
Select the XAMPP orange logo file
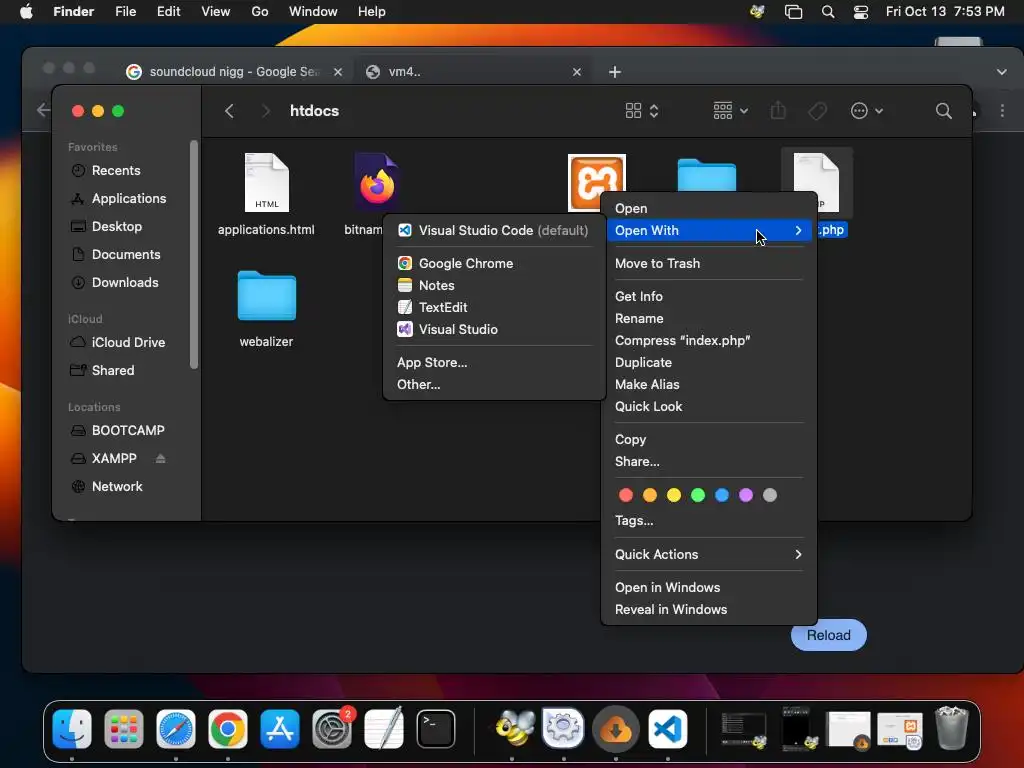coord(596,182)
